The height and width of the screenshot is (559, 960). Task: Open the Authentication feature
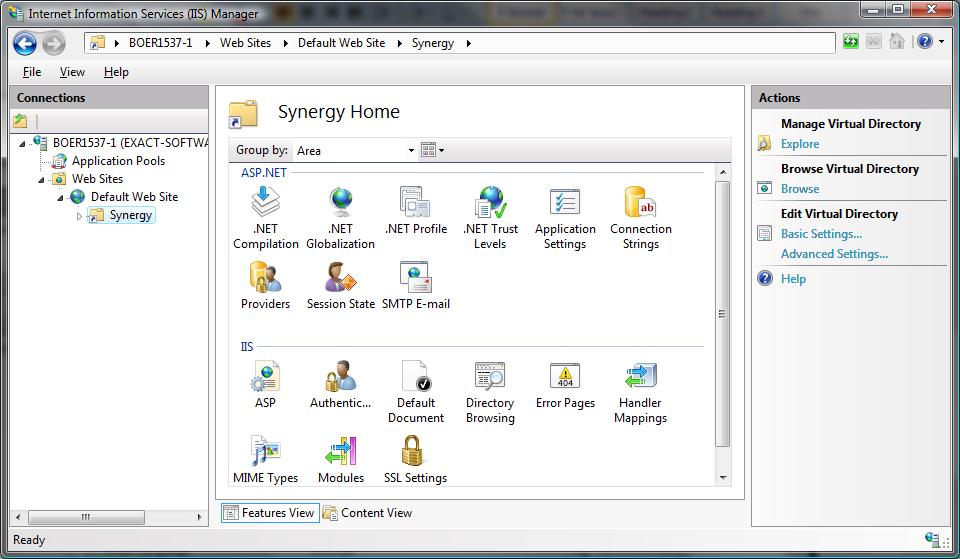[340, 385]
